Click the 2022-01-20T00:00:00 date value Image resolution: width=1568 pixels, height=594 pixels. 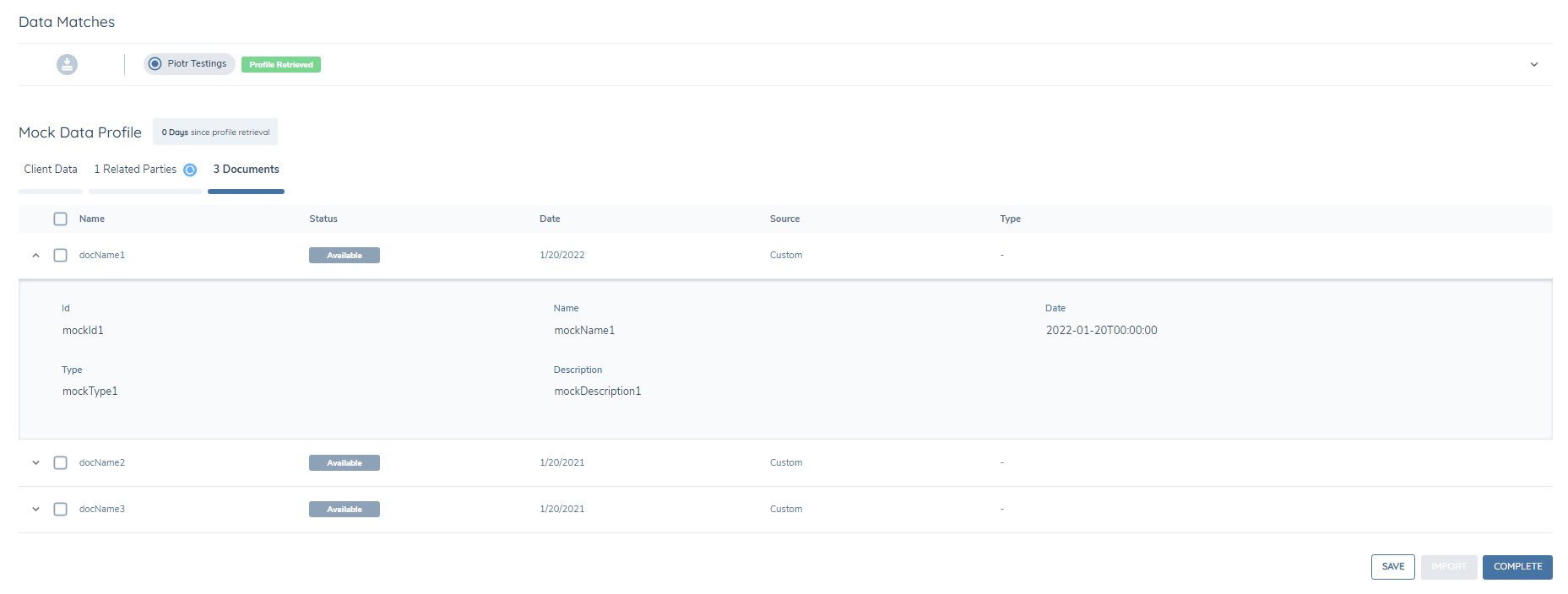(x=1101, y=330)
